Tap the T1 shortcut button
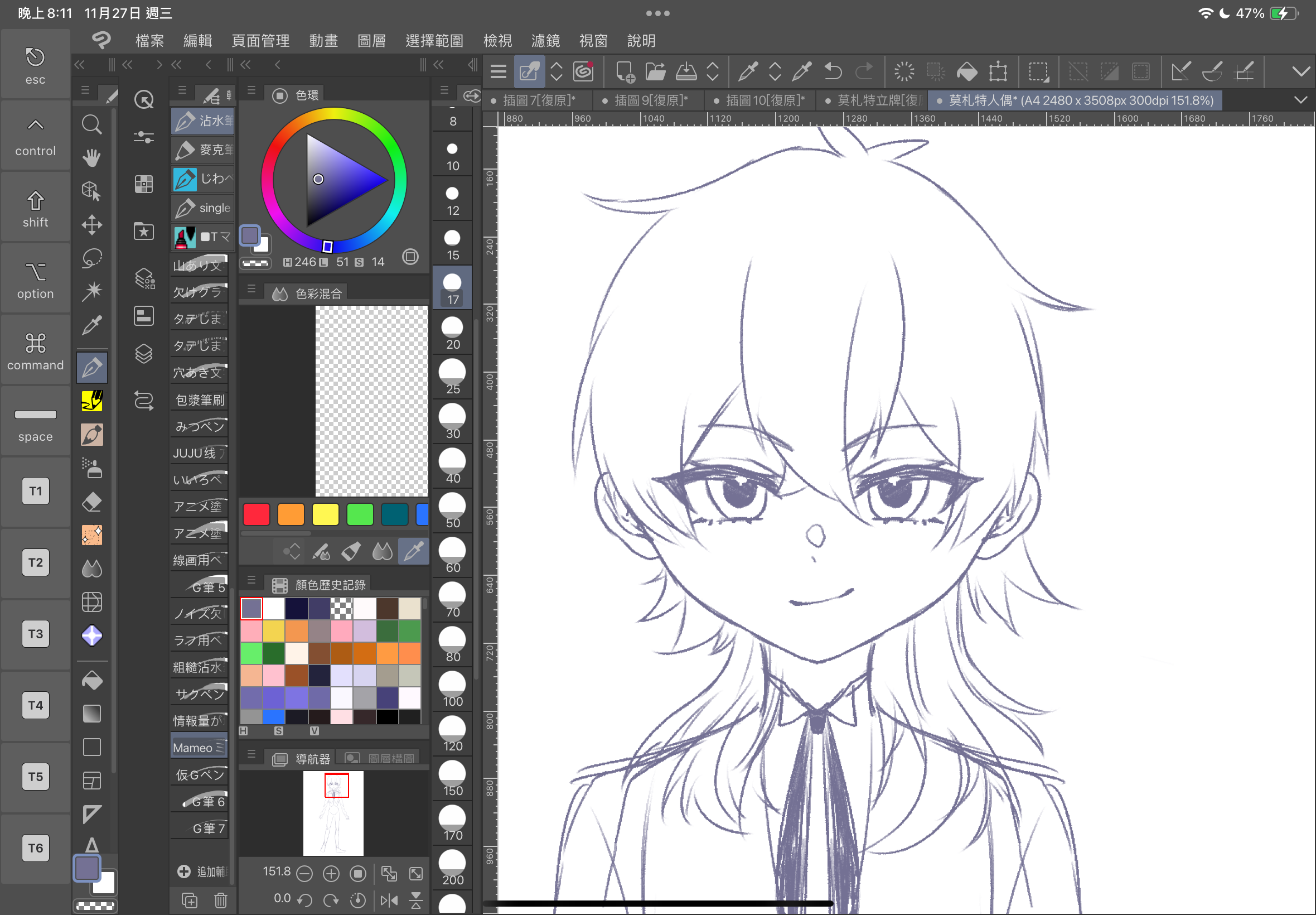1316x915 pixels. tap(36, 492)
